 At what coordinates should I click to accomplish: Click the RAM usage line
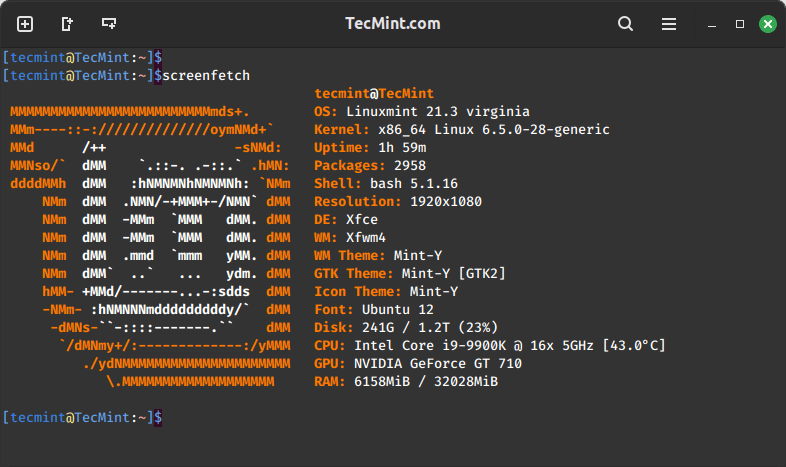click(x=406, y=381)
